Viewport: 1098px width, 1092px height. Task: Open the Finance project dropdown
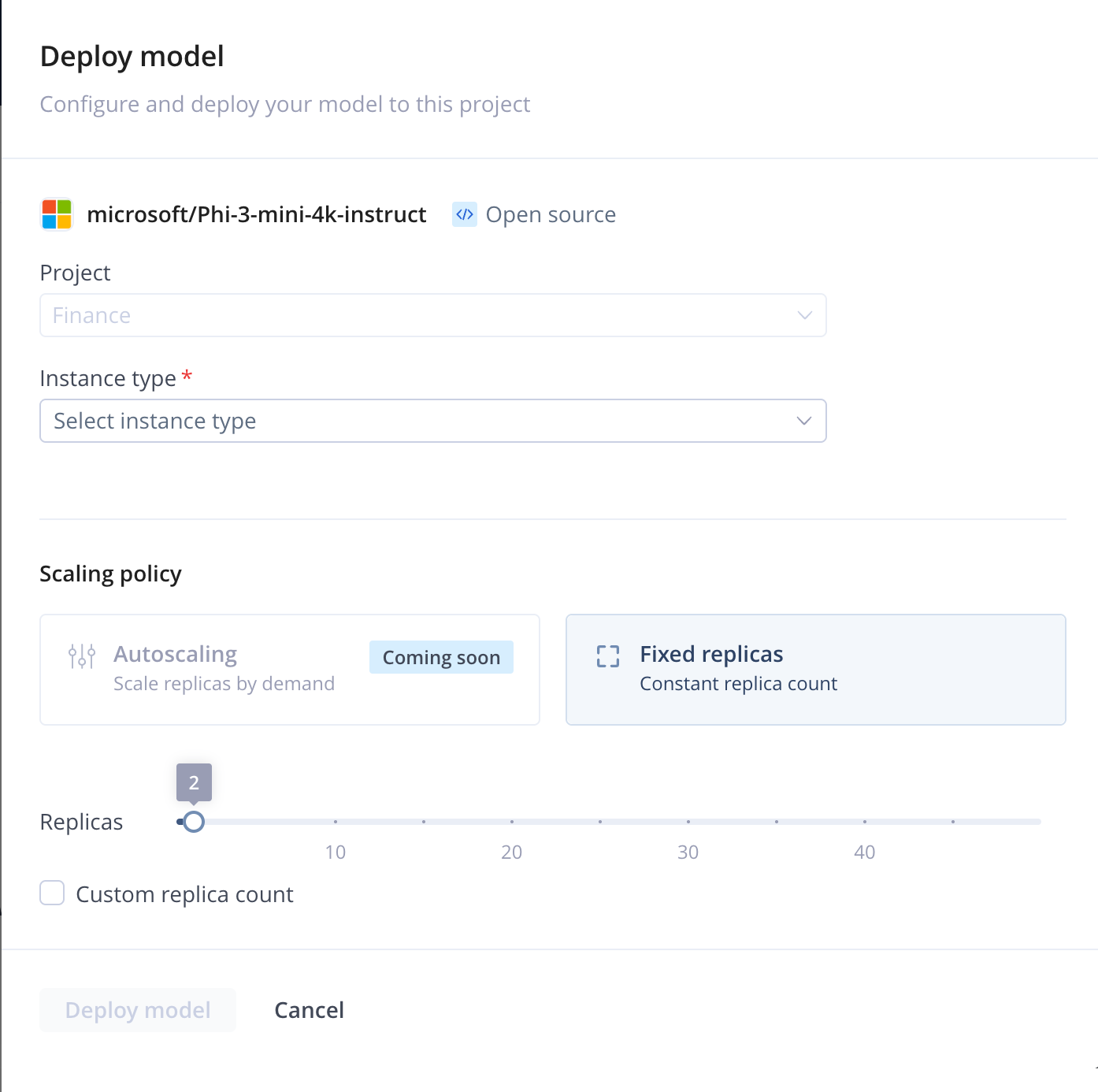[x=432, y=314]
